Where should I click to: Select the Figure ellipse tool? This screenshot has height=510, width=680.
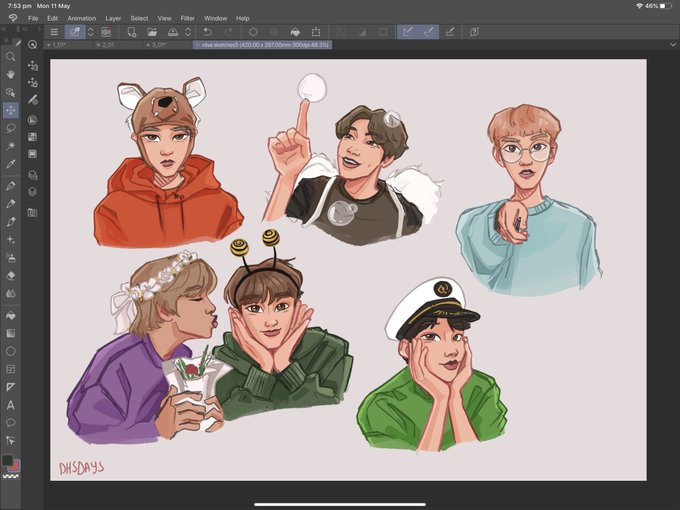(x=10, y=351)
